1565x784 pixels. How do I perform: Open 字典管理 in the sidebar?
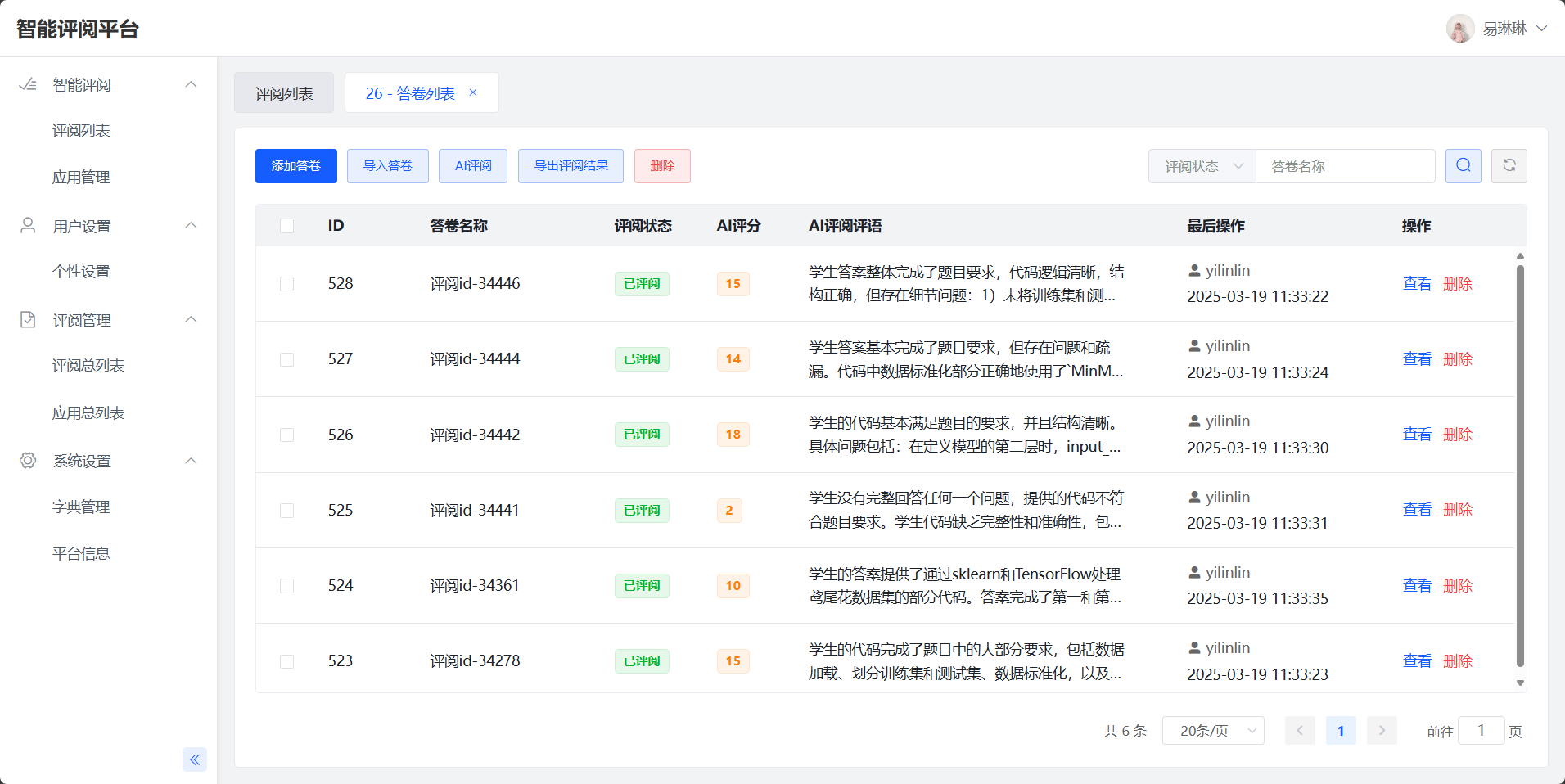(x=81, y=507)
